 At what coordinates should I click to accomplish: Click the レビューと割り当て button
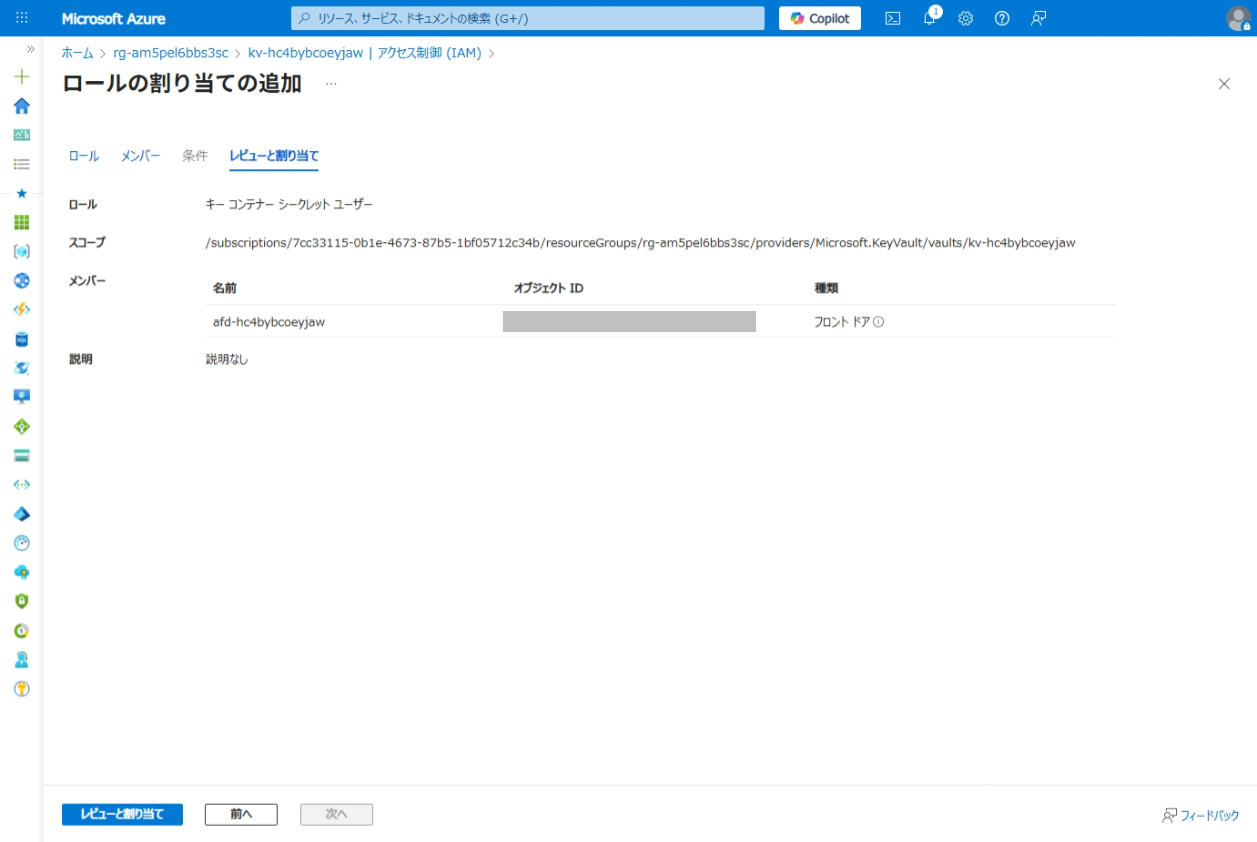click(122, 814)
